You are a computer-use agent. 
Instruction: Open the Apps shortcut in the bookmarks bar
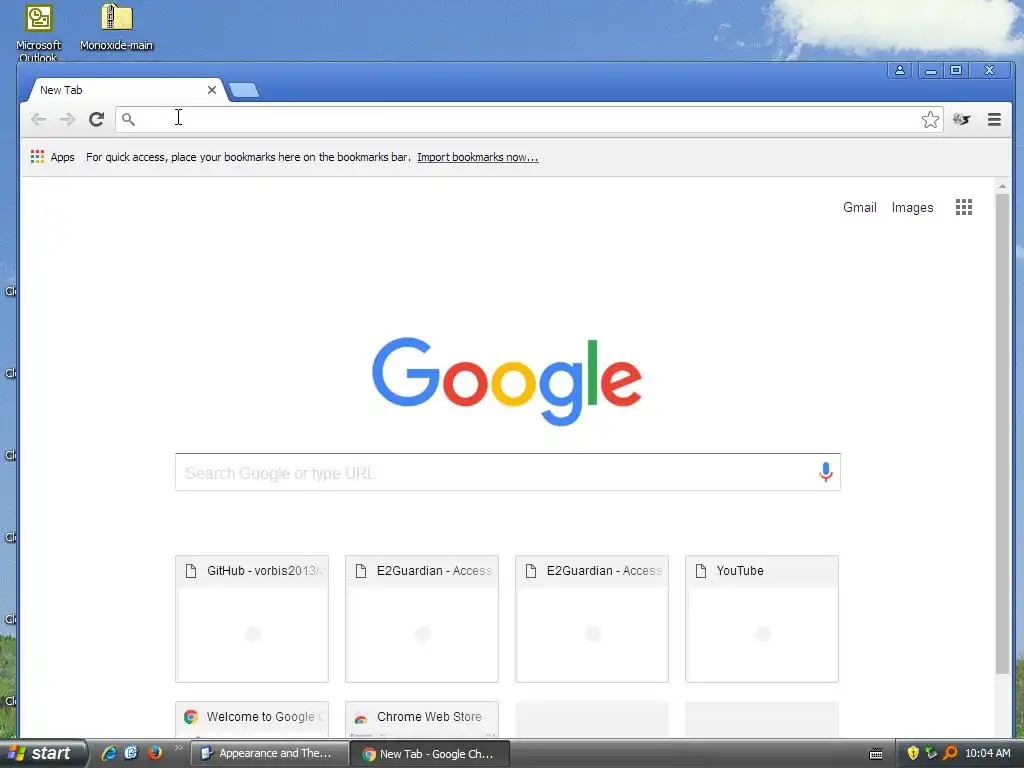coord(53,157)
